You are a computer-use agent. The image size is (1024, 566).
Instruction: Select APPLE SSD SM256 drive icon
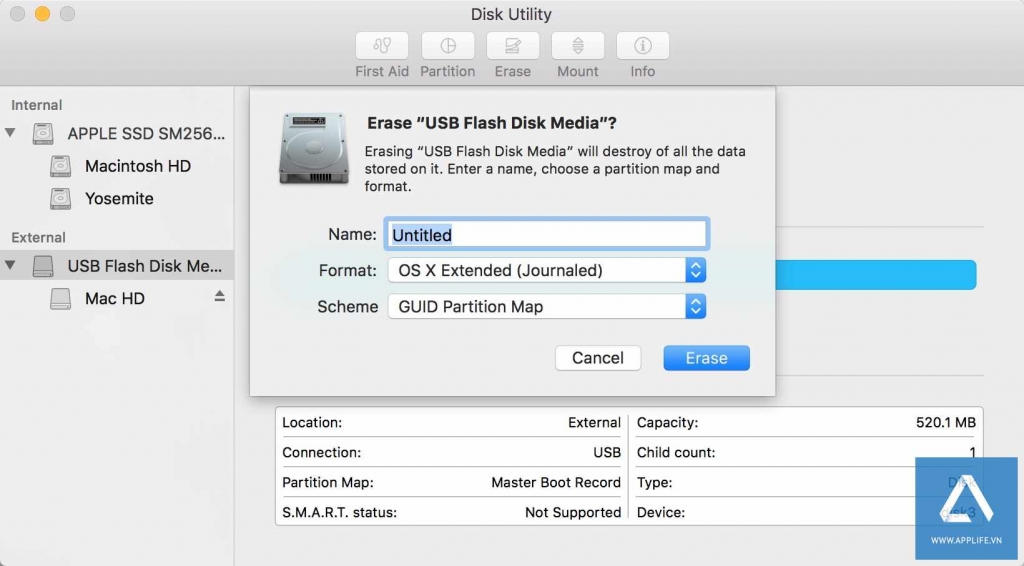click(43, 134)
